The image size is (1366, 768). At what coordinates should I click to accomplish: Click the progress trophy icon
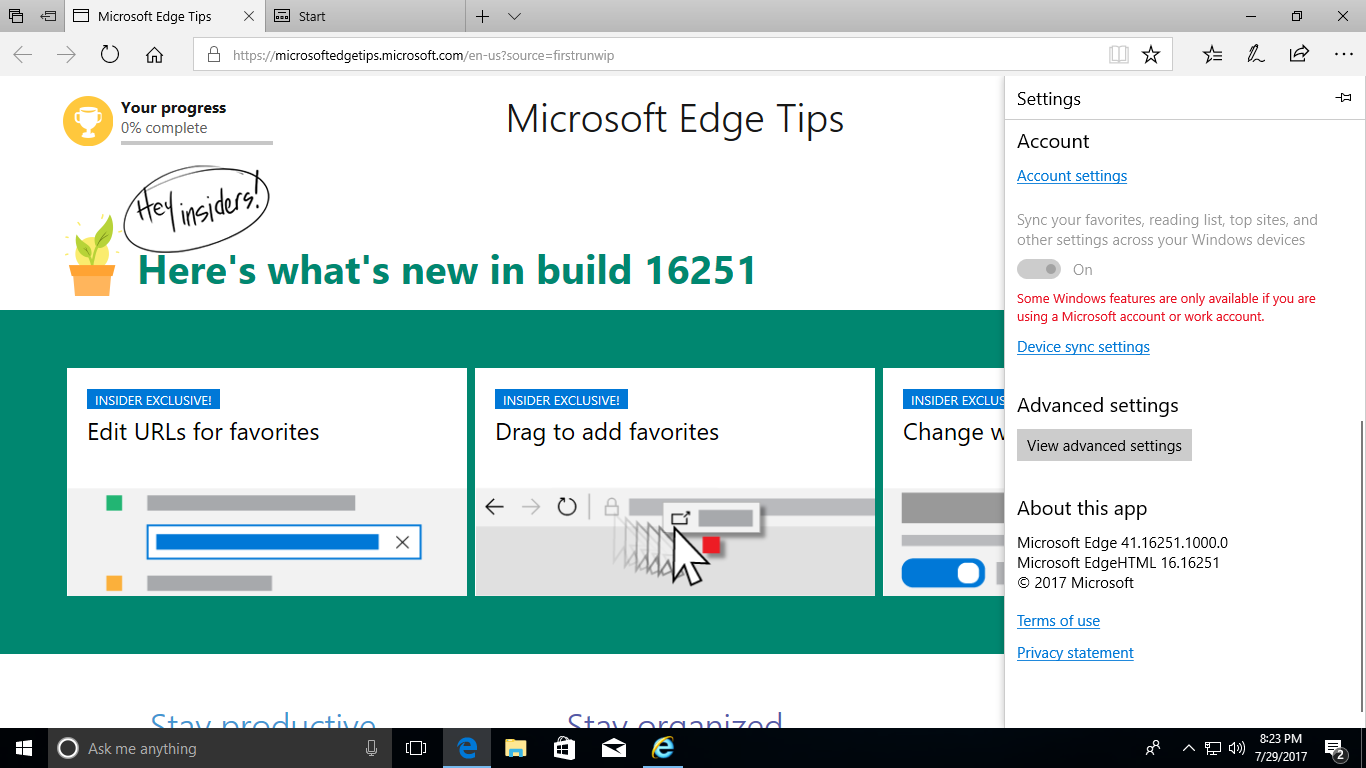pos(88,121)
